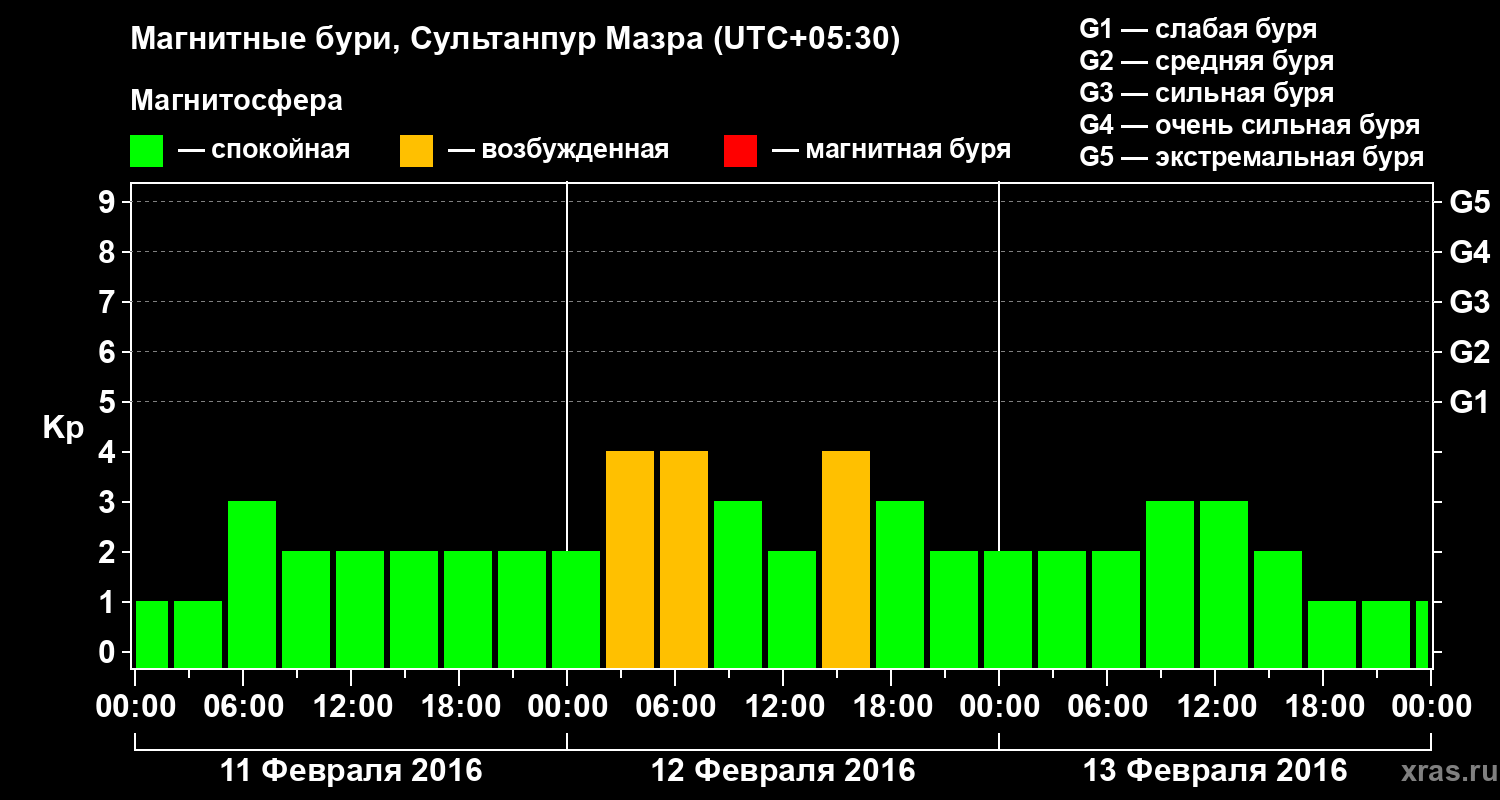Click the narrow first green bar on 11 February
Viewport: 1500px width, 800px height.
[152, 634]
